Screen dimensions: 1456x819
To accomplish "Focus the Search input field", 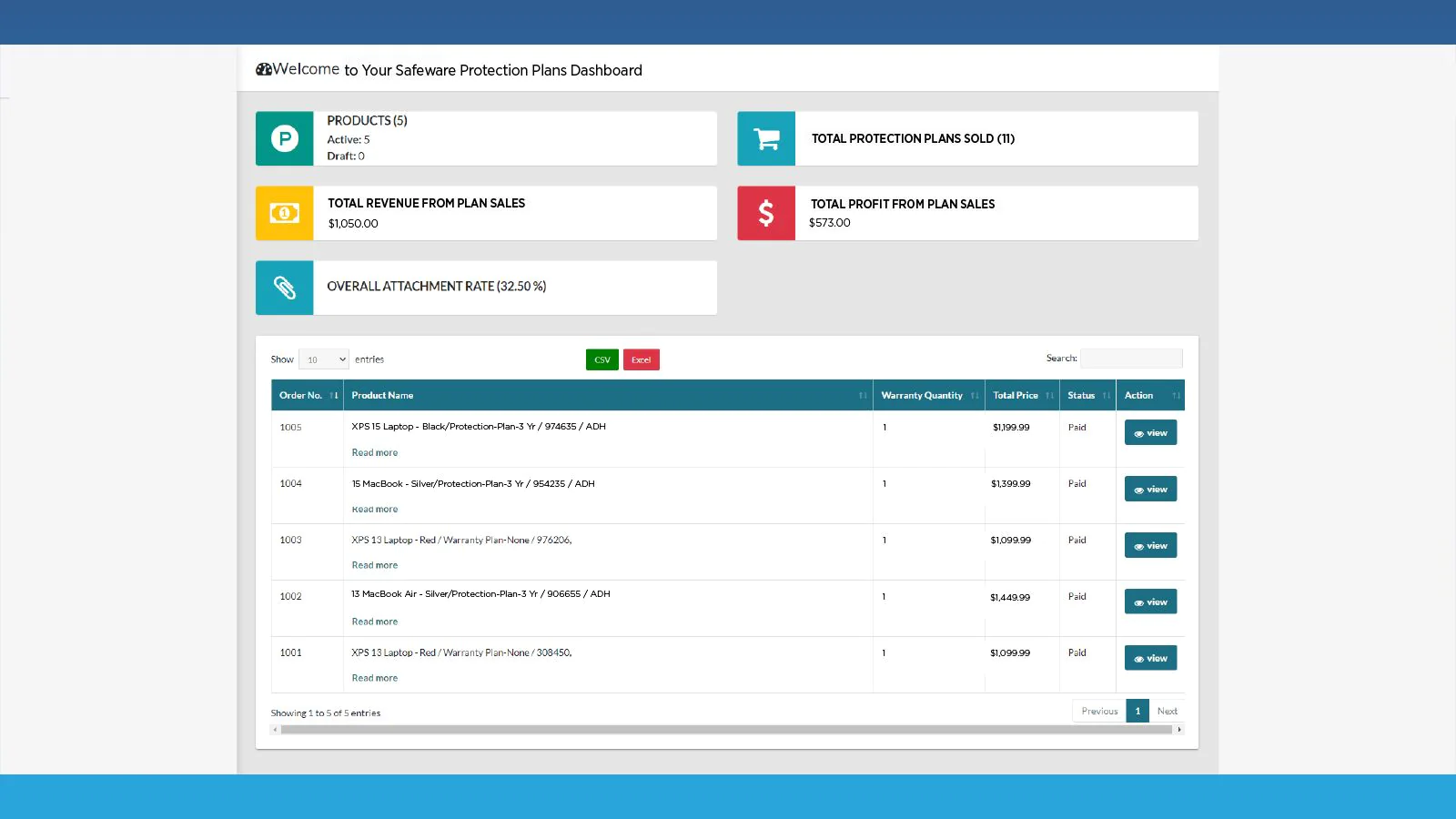I will [1131, 359].
